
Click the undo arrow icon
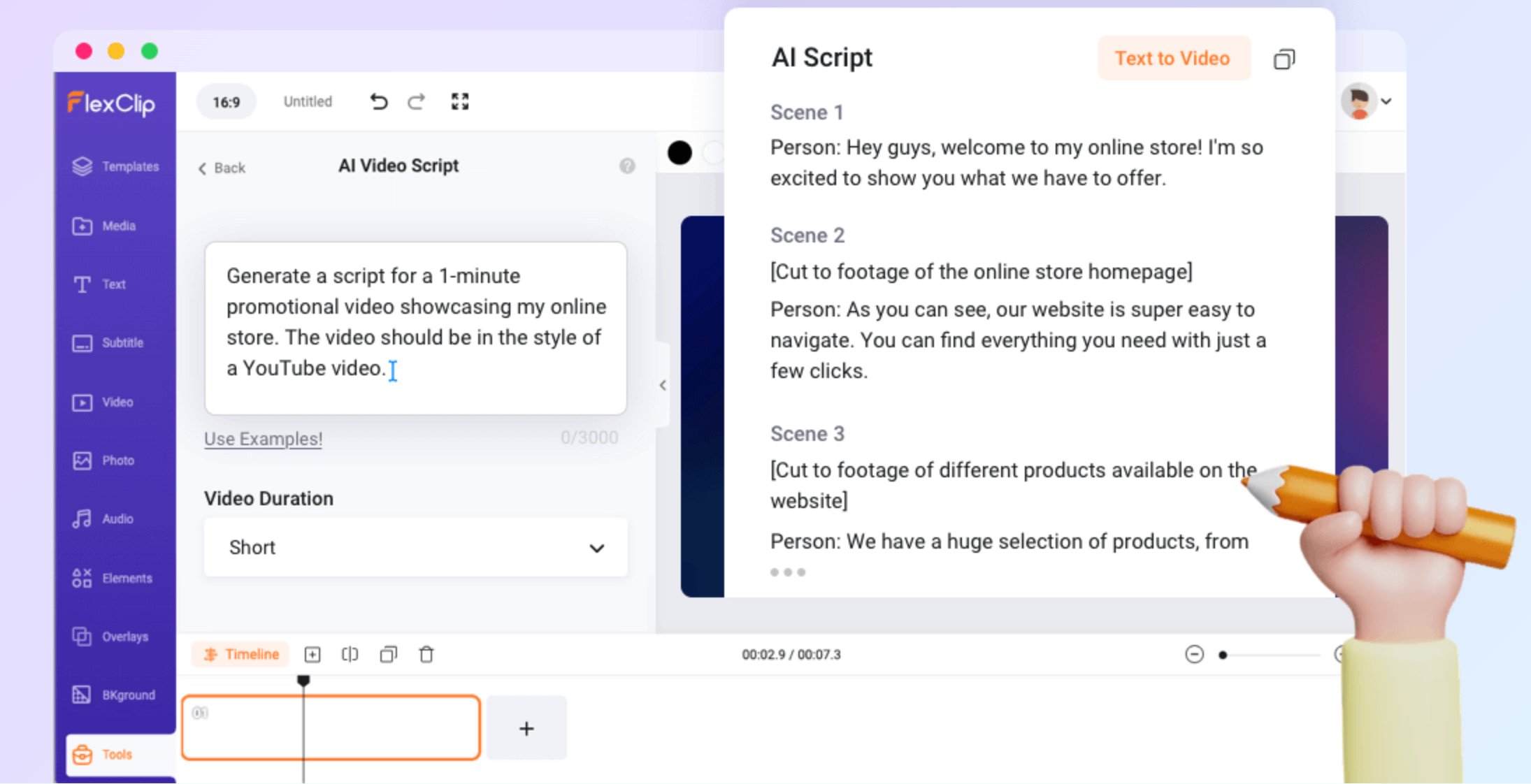click(378, 102)
